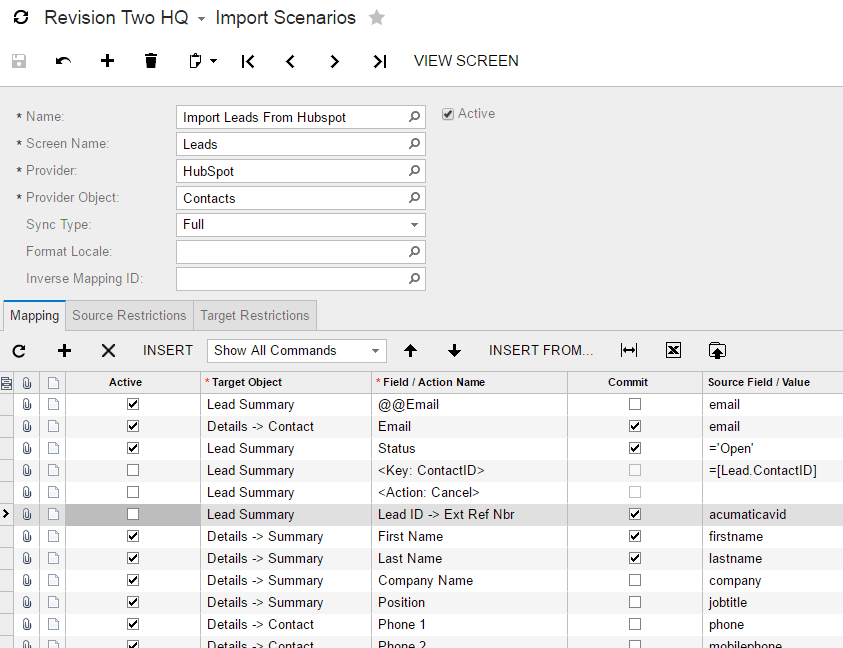Sort by Target Object column header
Viewport: 843px width, 648px height.
click(286, 382)
